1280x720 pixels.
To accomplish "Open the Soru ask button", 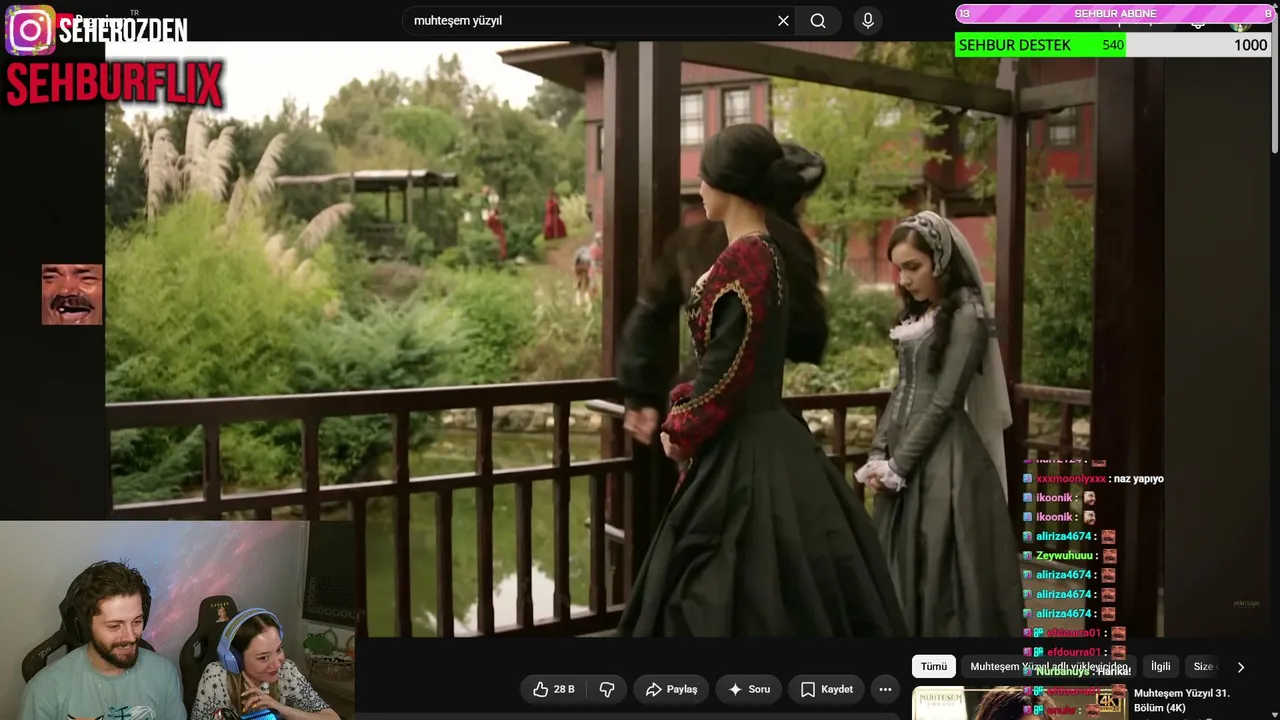I will point(748,689).
